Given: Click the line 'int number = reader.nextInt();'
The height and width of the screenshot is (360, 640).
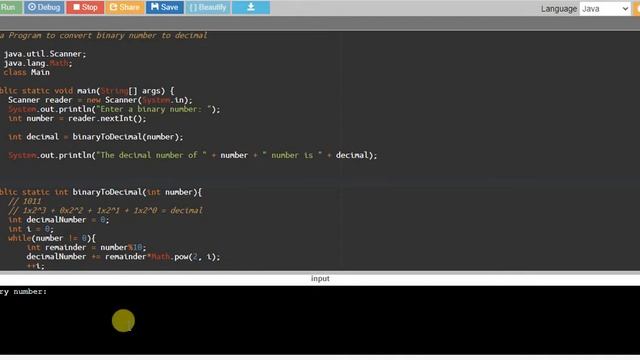Looking at the screenshot, I should pos(77,118).
